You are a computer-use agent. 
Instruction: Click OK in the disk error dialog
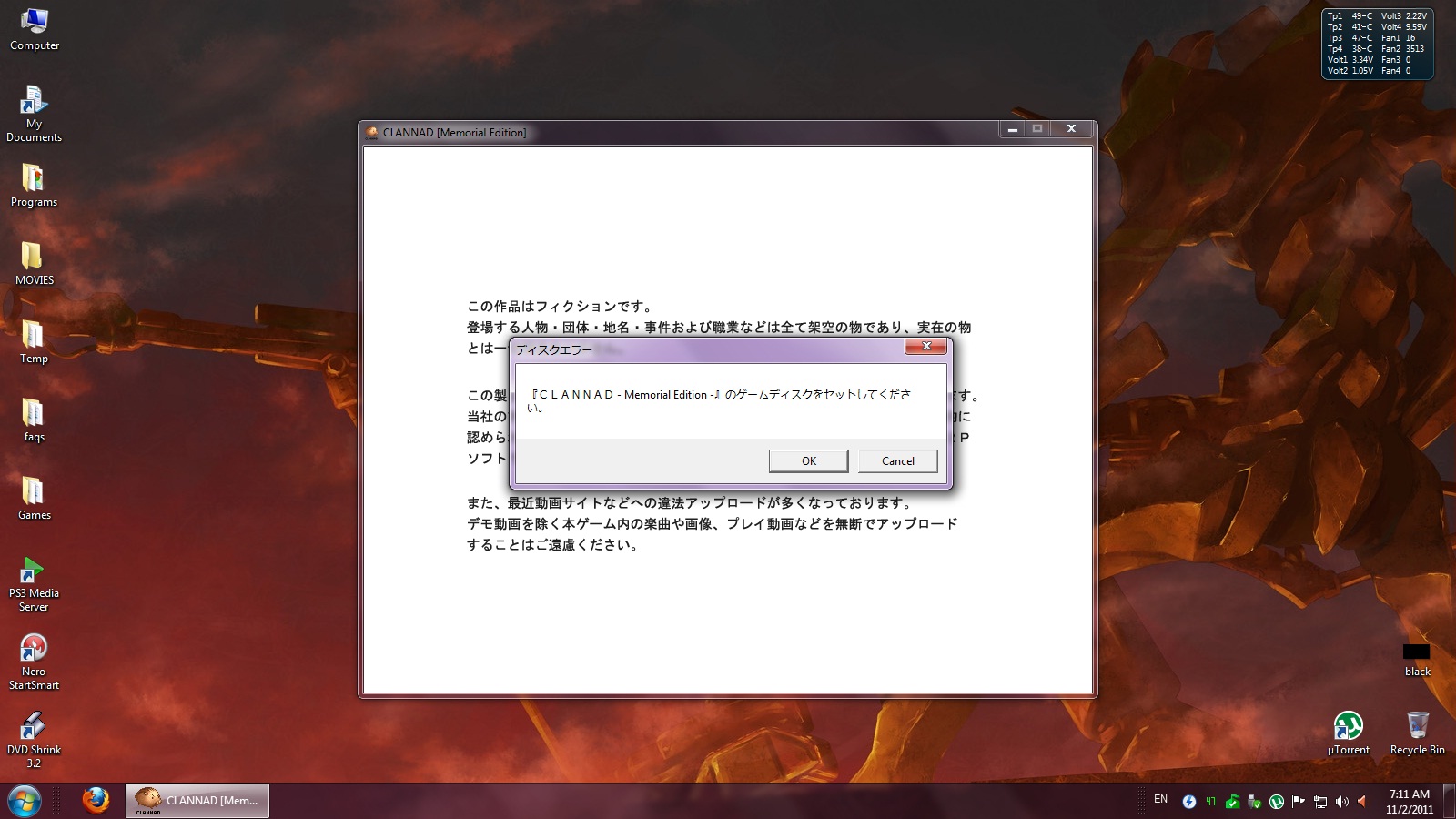tap(808, 461)
